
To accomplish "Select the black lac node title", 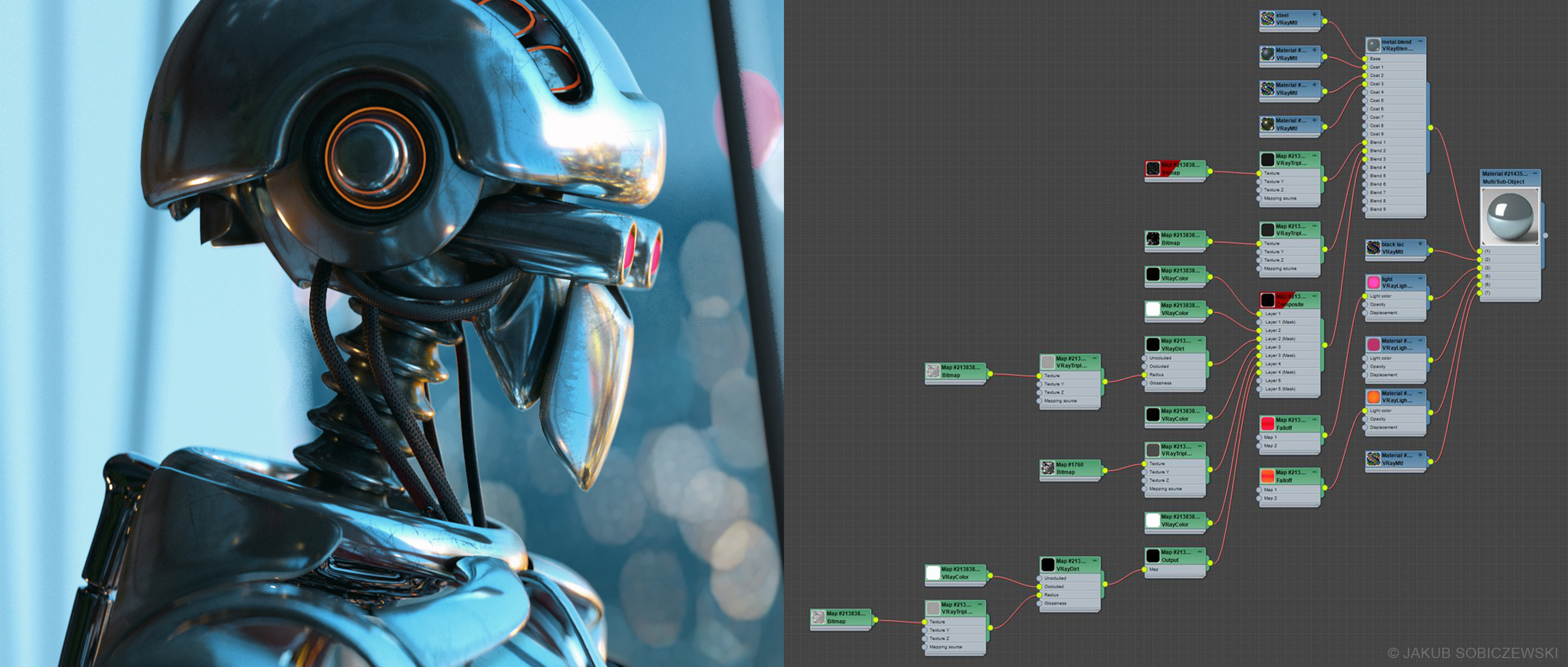I will click(x=1393, y=244).
